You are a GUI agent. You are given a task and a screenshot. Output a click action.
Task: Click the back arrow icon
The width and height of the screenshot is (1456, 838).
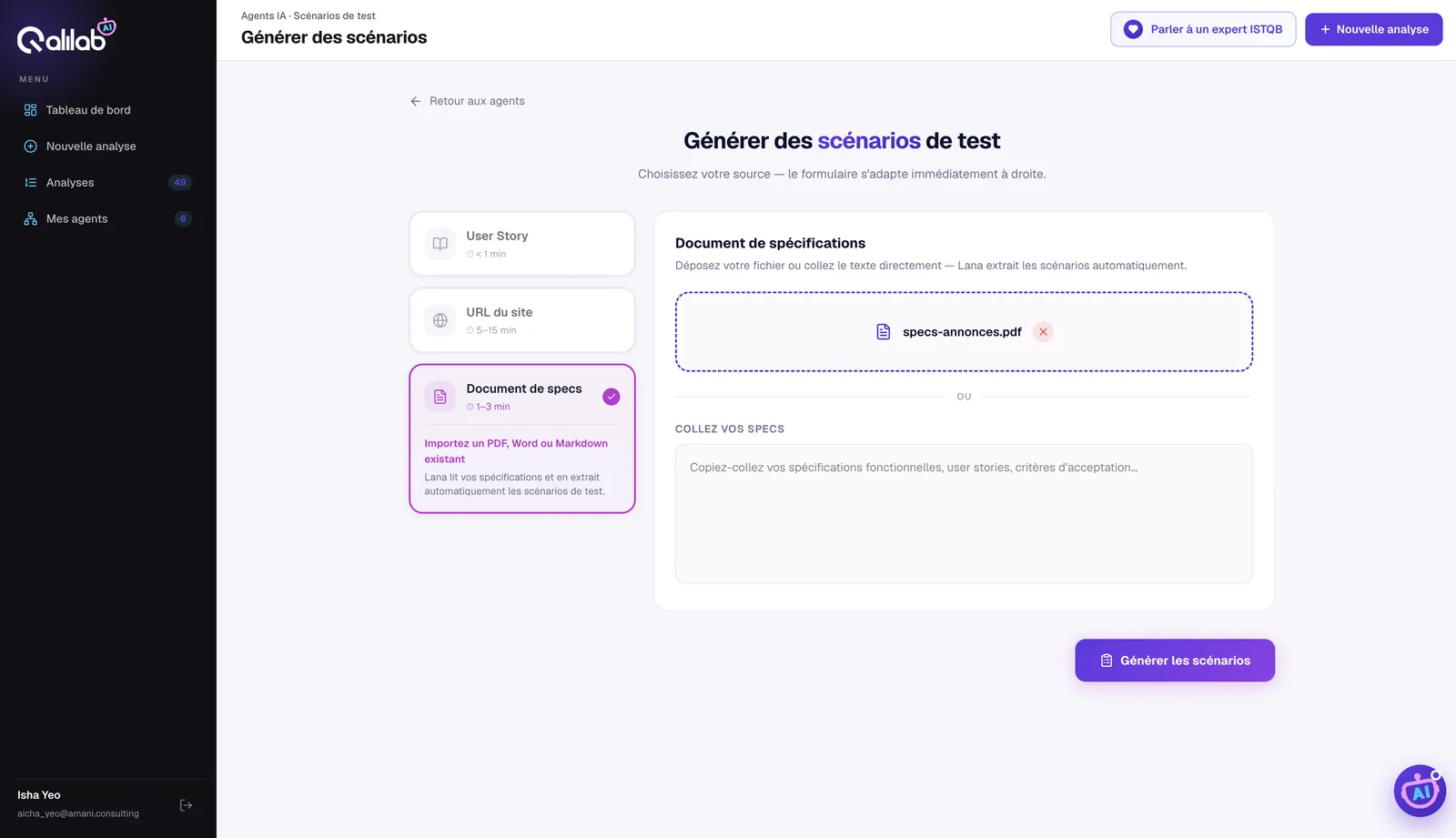point(415,101)
